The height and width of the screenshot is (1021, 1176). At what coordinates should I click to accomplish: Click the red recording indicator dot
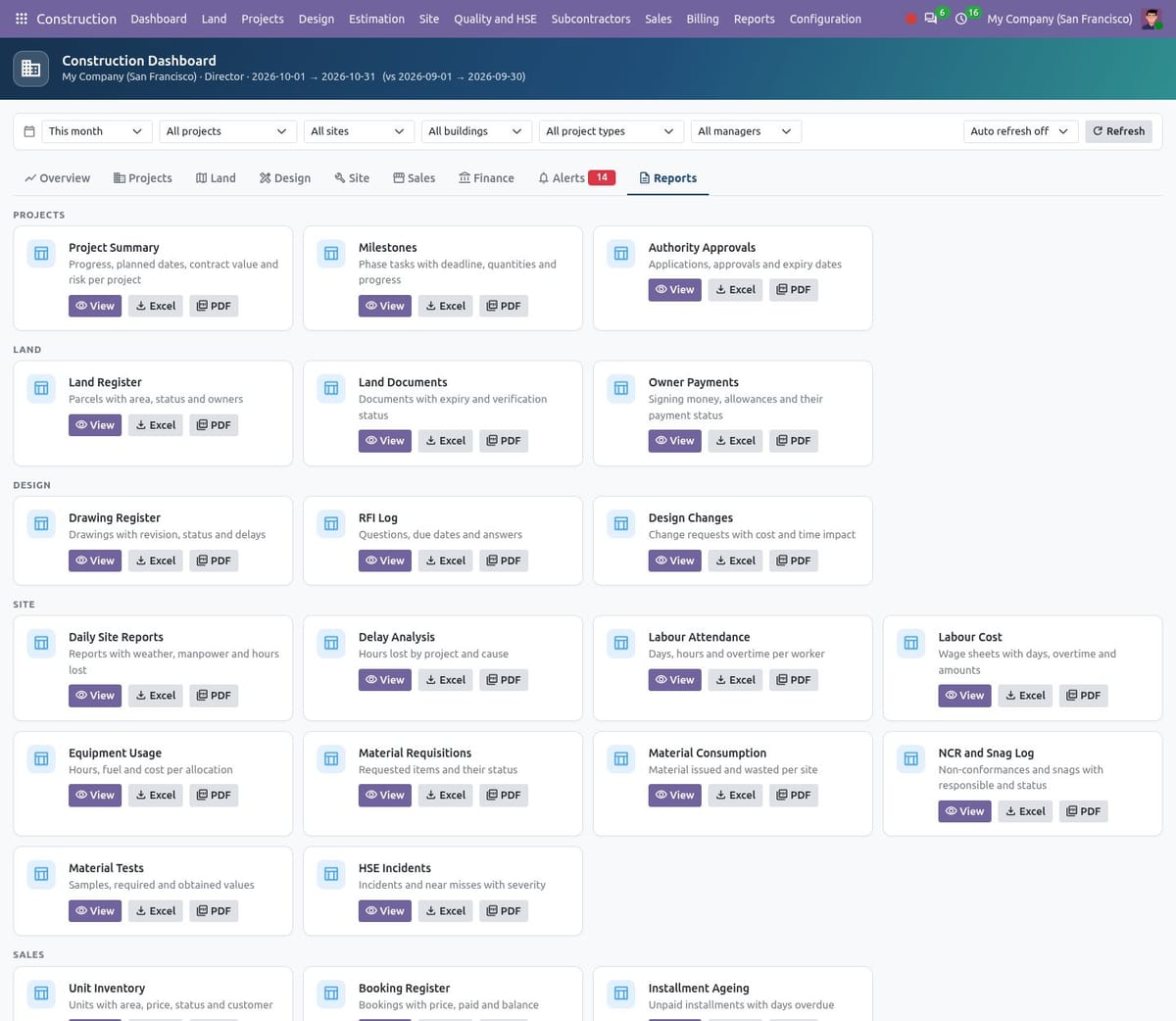(x=910, y=19)
